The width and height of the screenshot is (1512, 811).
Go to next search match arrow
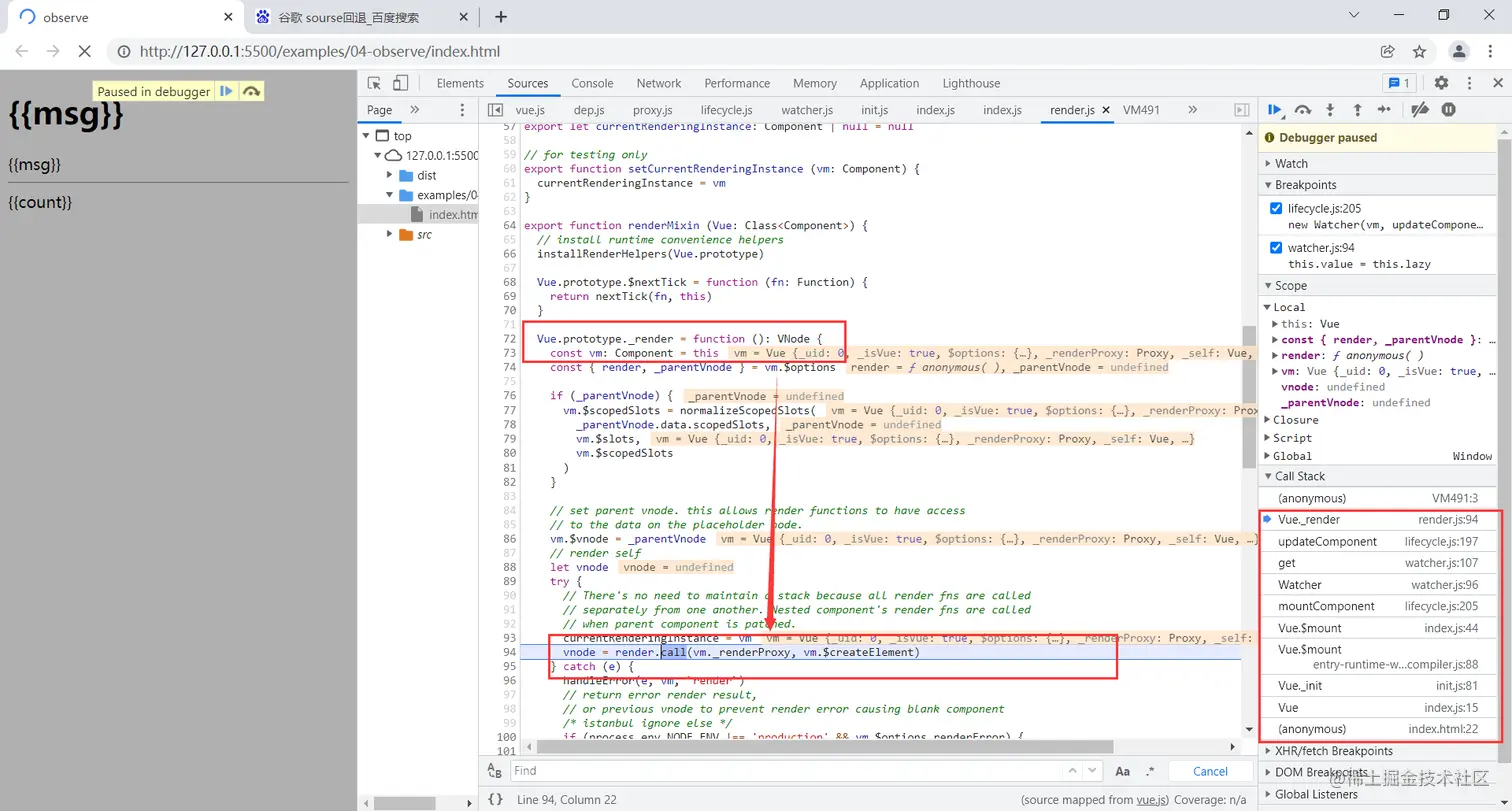tap(1094, 771)
